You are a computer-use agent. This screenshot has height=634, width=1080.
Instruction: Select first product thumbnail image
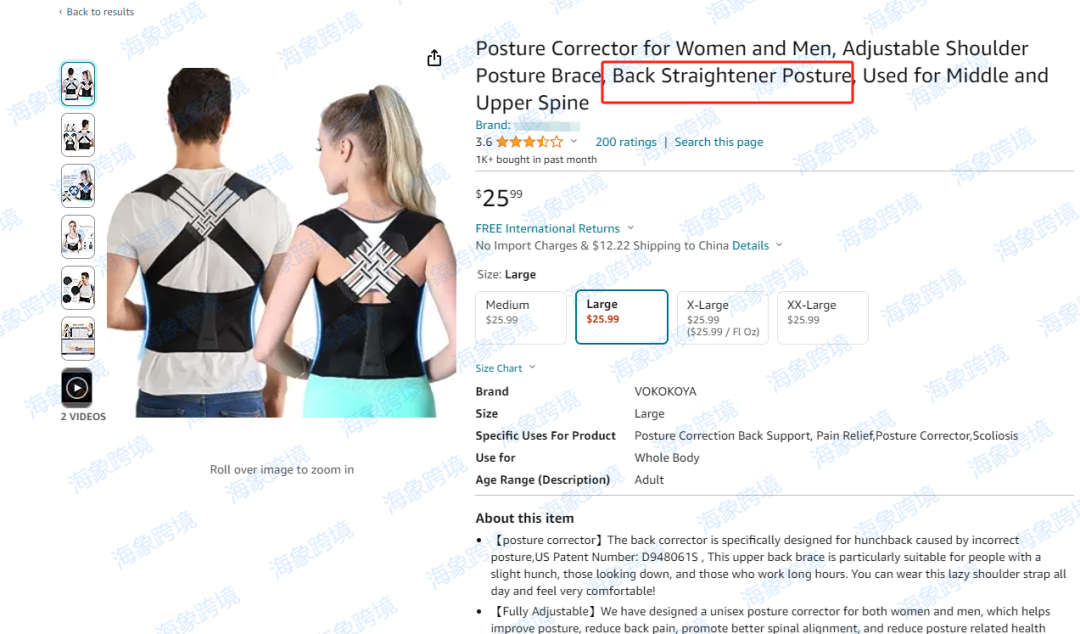tap(78, 84)
